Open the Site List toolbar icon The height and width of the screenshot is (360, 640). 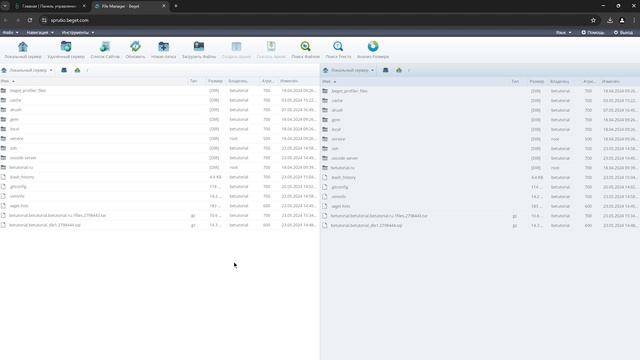105,50
